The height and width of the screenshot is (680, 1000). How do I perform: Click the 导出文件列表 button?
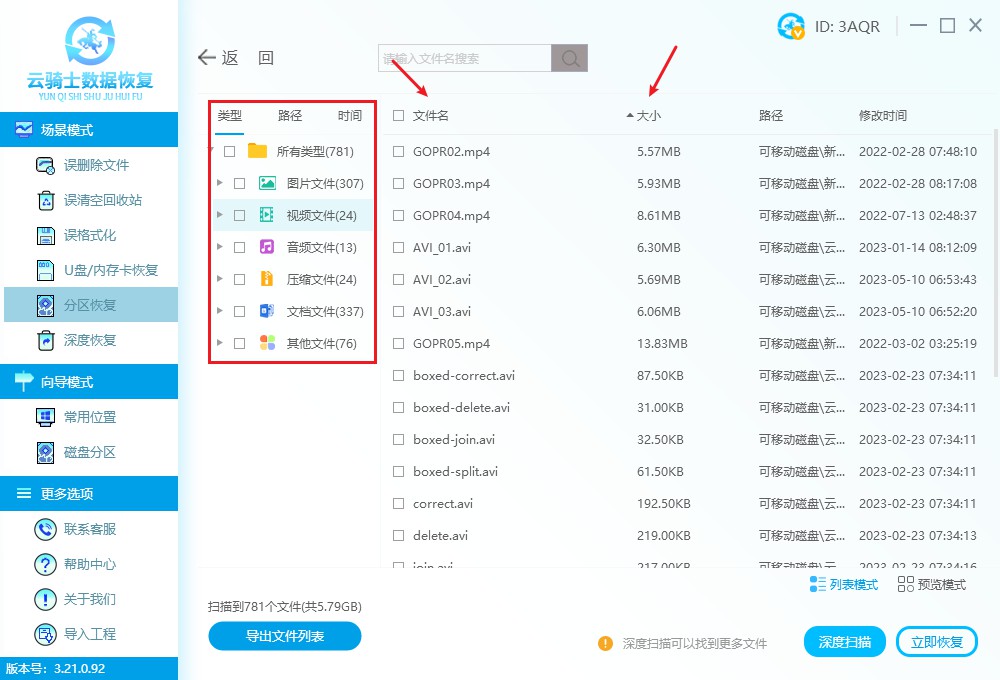284,637
